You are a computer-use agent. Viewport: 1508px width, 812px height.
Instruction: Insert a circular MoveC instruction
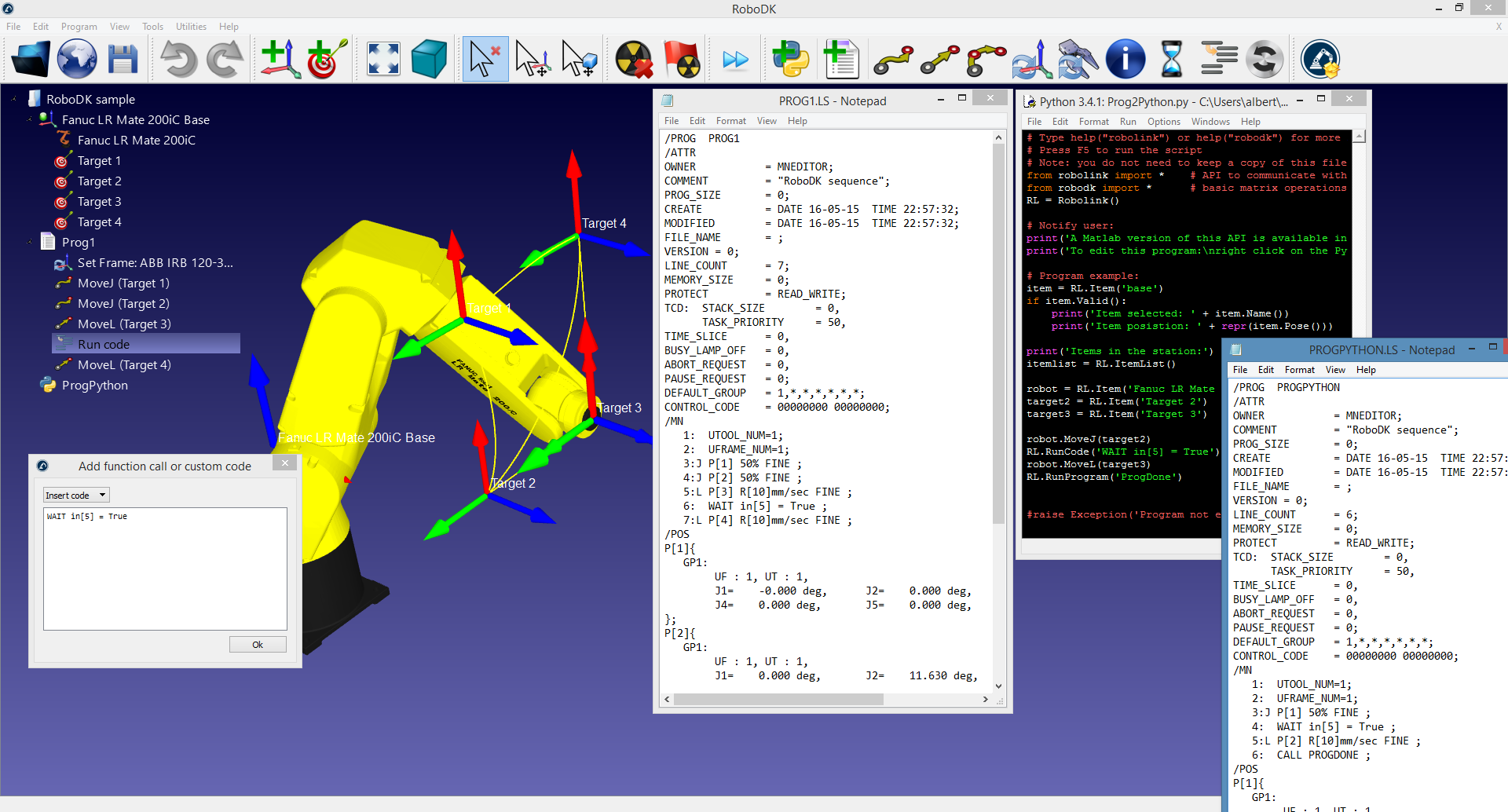click(986, 58)
